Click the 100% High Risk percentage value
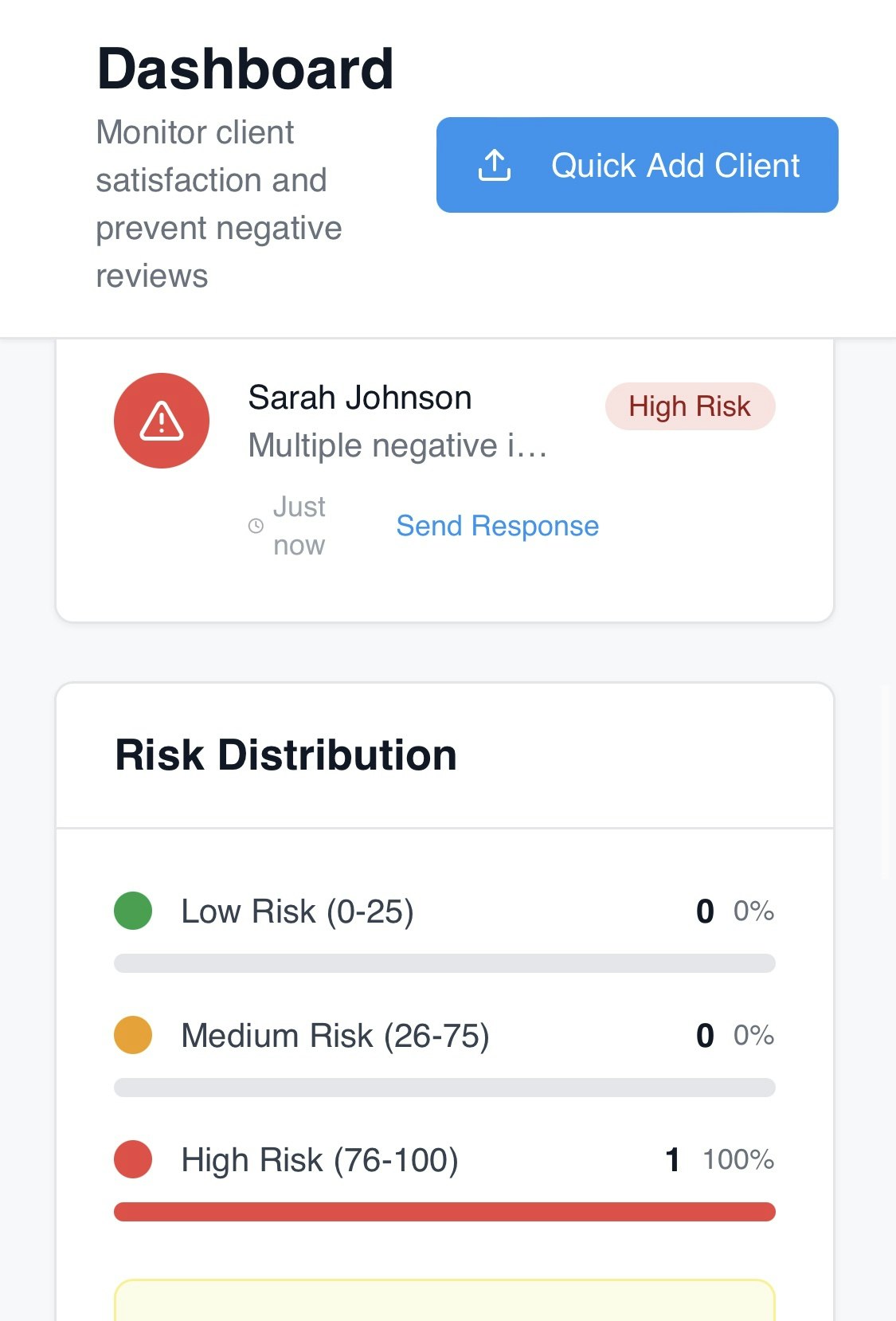 tap(738, 1159)
